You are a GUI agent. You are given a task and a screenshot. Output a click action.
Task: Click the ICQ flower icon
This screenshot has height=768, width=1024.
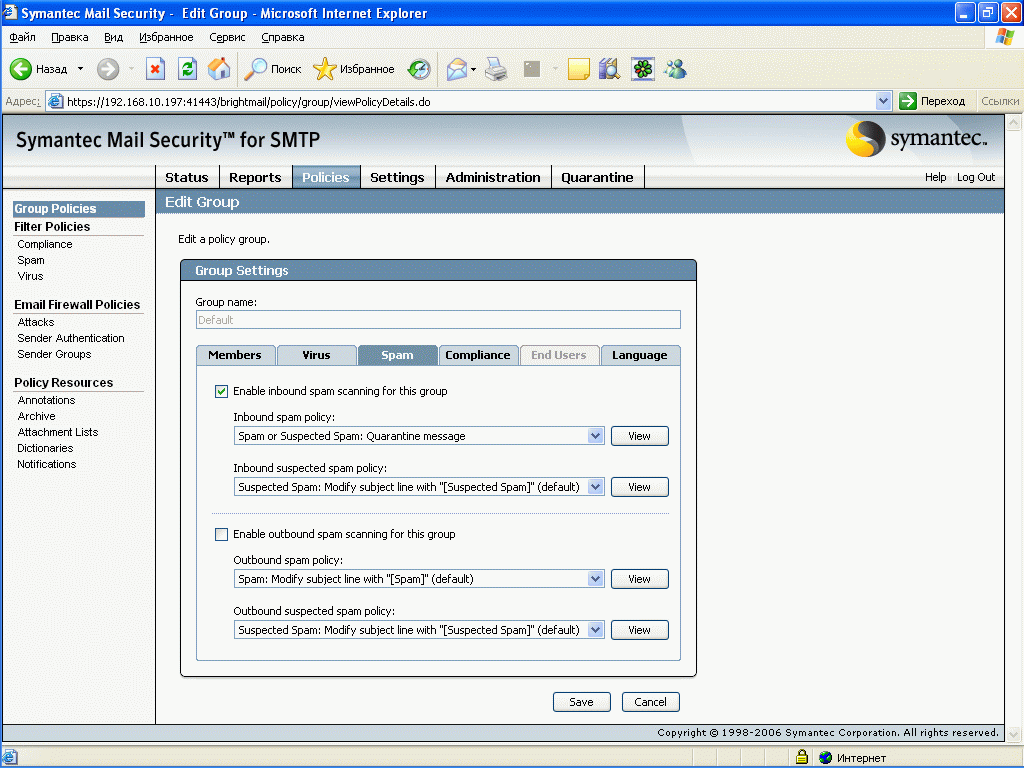coord(643,69)
